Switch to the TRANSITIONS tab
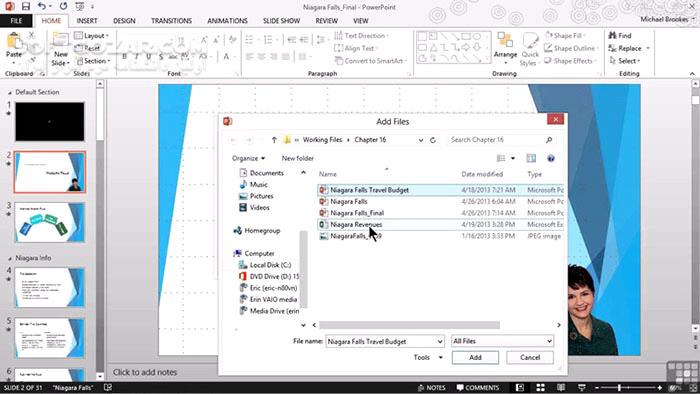The width and height of the screenshot is (700, 394). pos(171,21)
